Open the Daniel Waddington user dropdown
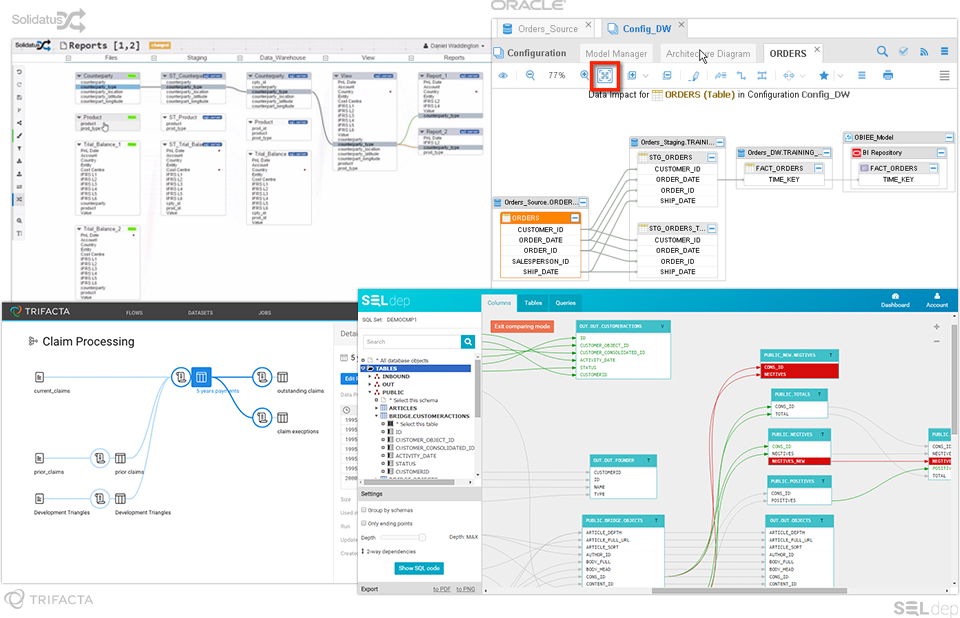The height and width of the screenshot is (618, 960). tap(455, 46)
